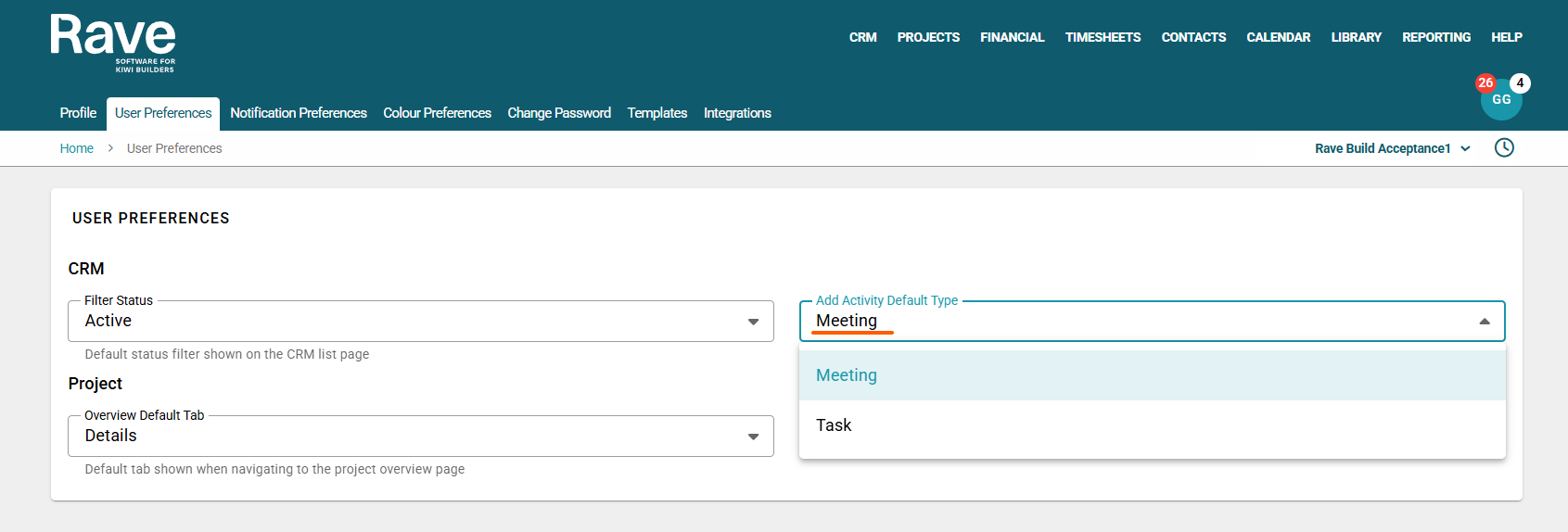
Task: Choose the Task option
Action: (834, 425)
